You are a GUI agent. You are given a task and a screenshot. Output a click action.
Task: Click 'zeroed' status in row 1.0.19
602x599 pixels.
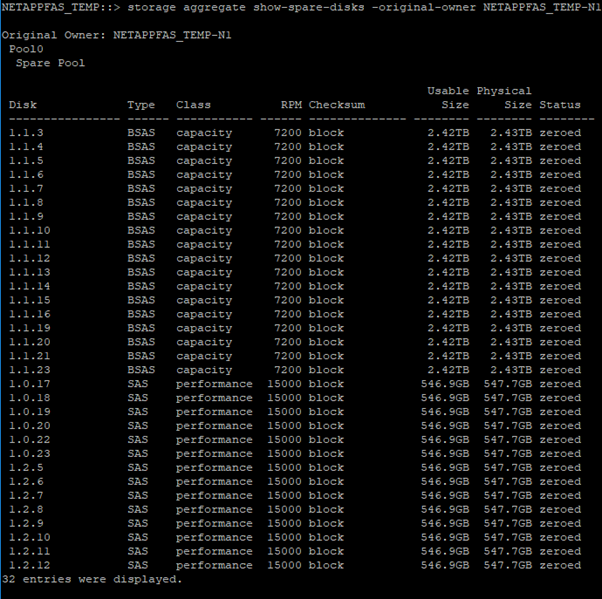pyautogui.click(x=560, y=412)
